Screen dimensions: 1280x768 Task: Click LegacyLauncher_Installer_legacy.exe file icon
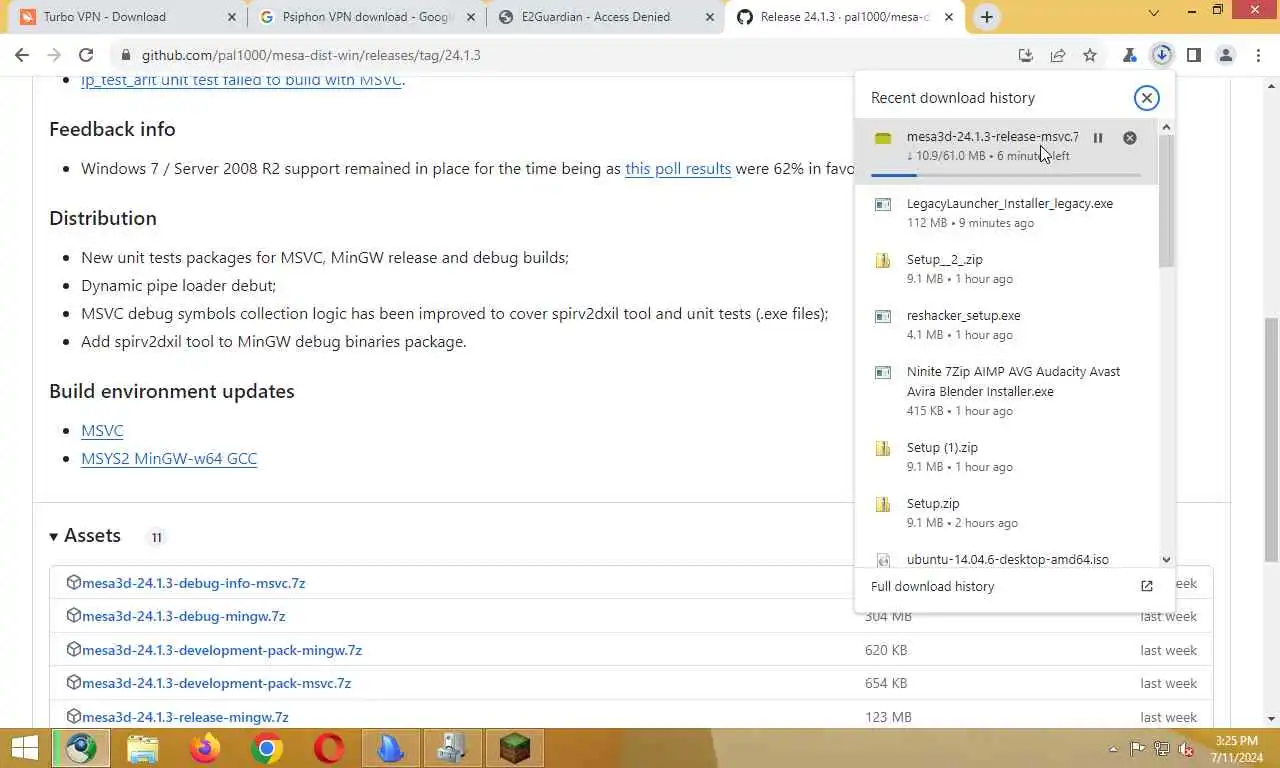(x=883, y=204)
